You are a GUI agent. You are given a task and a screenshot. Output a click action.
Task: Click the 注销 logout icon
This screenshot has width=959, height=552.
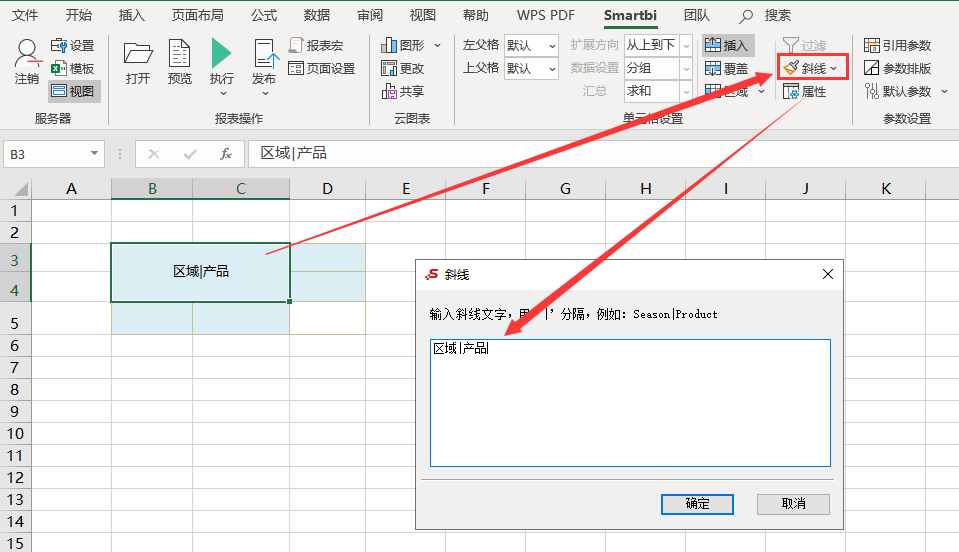[x=27, y=61]
